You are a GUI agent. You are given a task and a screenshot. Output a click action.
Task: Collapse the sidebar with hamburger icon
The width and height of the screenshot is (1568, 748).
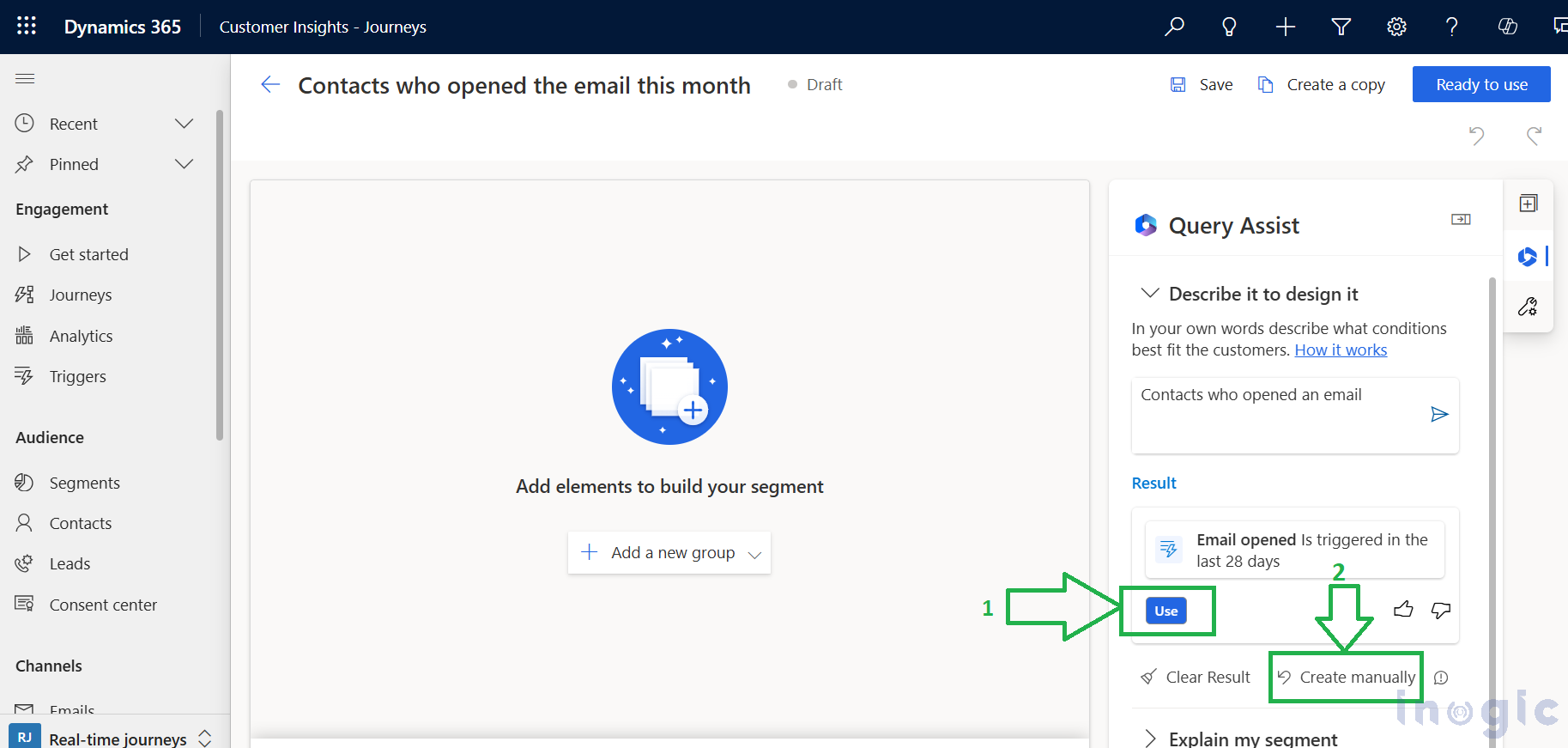tap(25, 79)
